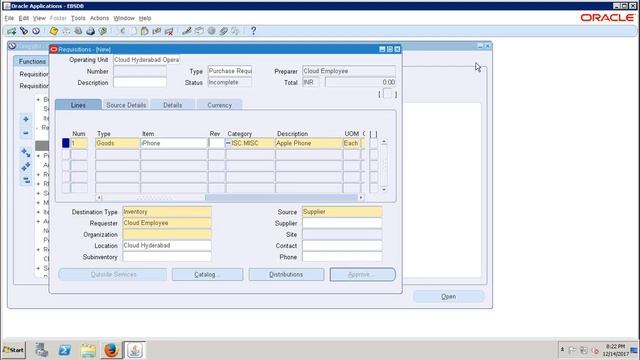Collapse the 'Re' node in Navigator tree

(38, 128)
